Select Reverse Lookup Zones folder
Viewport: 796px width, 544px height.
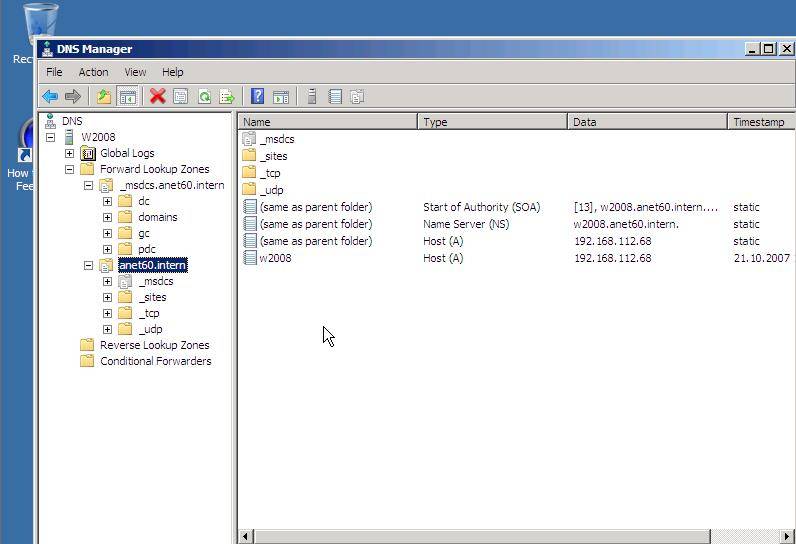coord(154,345)
